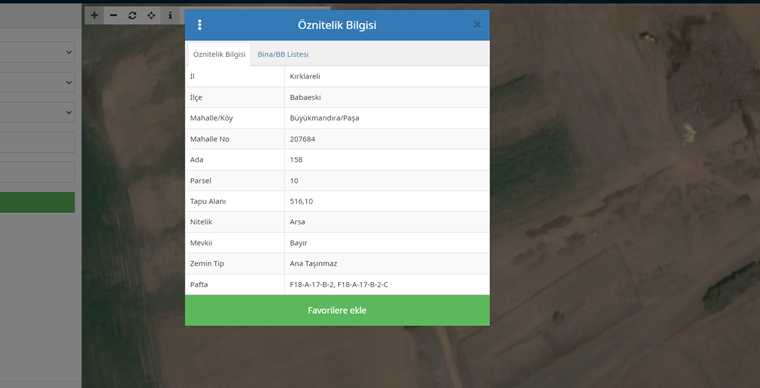Zoom out with the minus map tool
Screen dimensions: 760x388
pyautogui.click(x=113, y=16)
